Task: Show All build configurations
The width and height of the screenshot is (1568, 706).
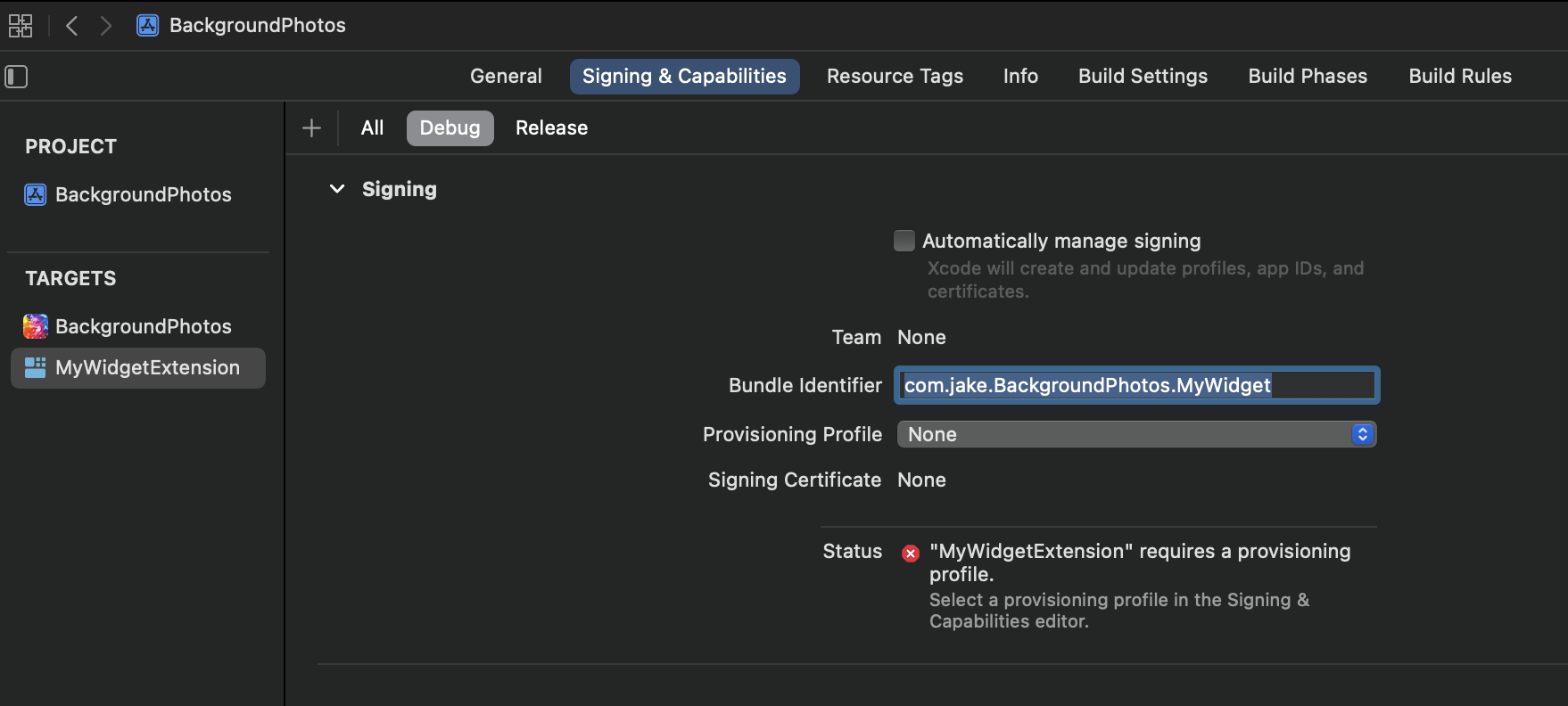Action: click(372, 128)
